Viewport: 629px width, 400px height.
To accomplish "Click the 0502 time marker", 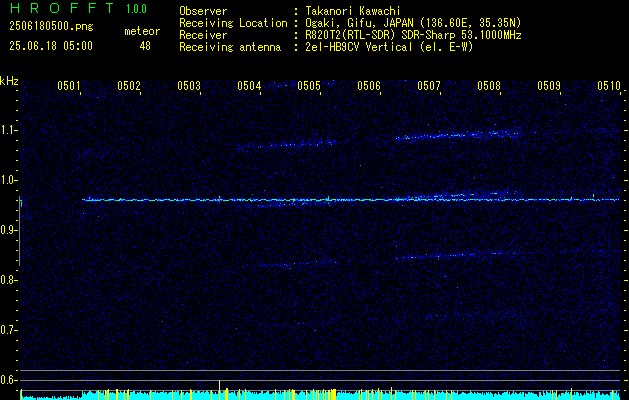I will (x=129, y=85).
